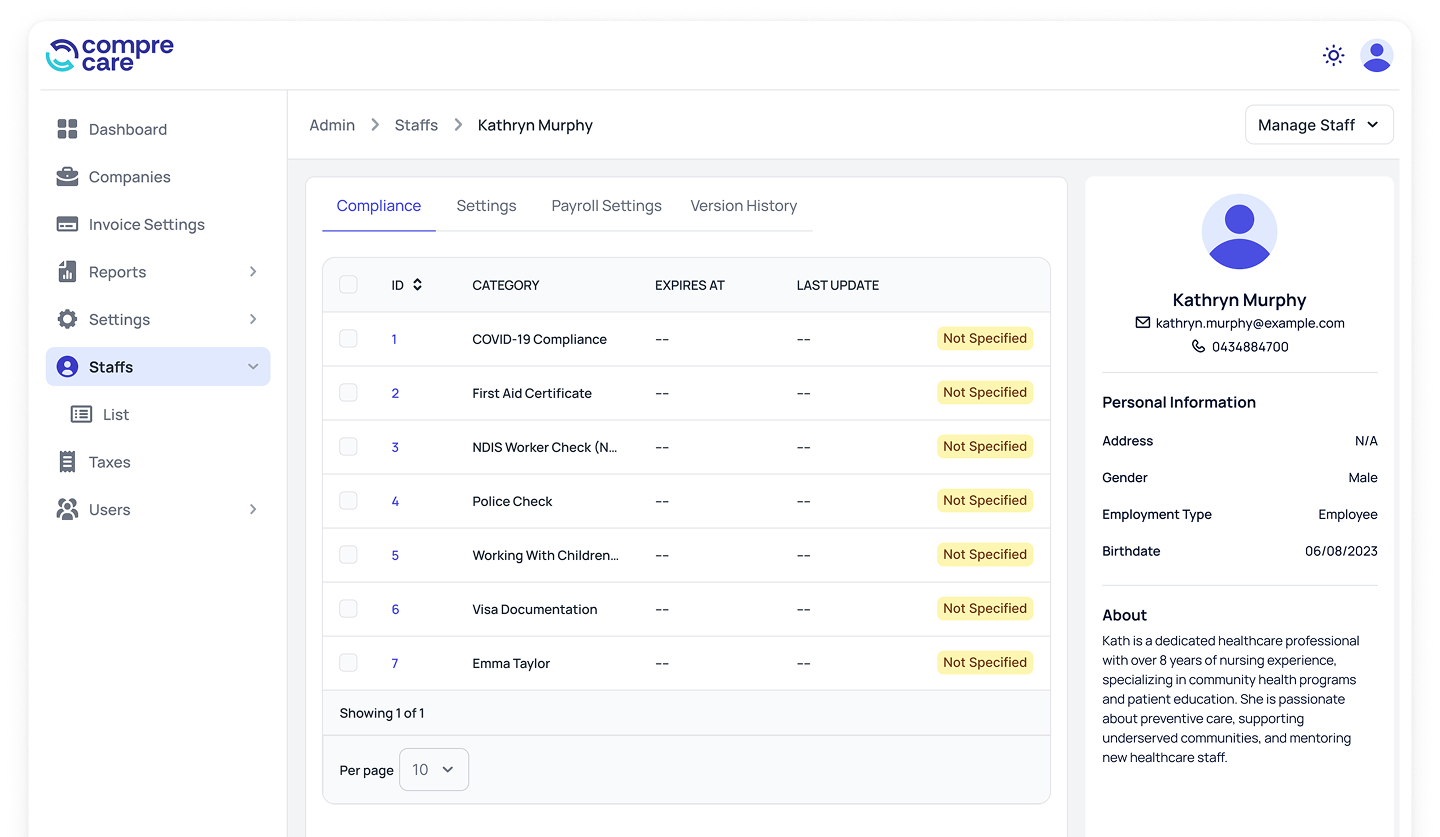Switch to the Payroll Settings tab
1440x837 pixels.
606,206
